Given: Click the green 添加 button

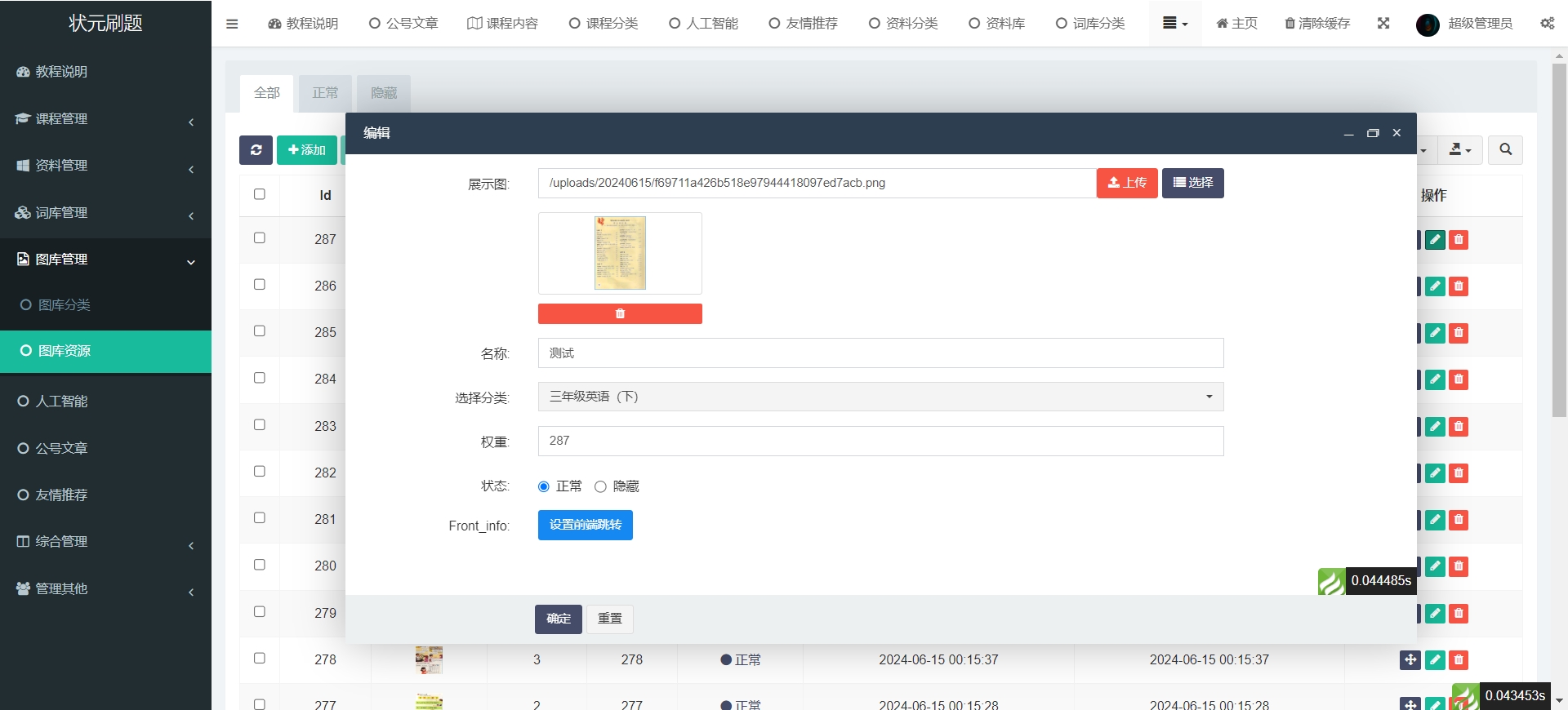Looking at the screenshot, I should (307, 150).
